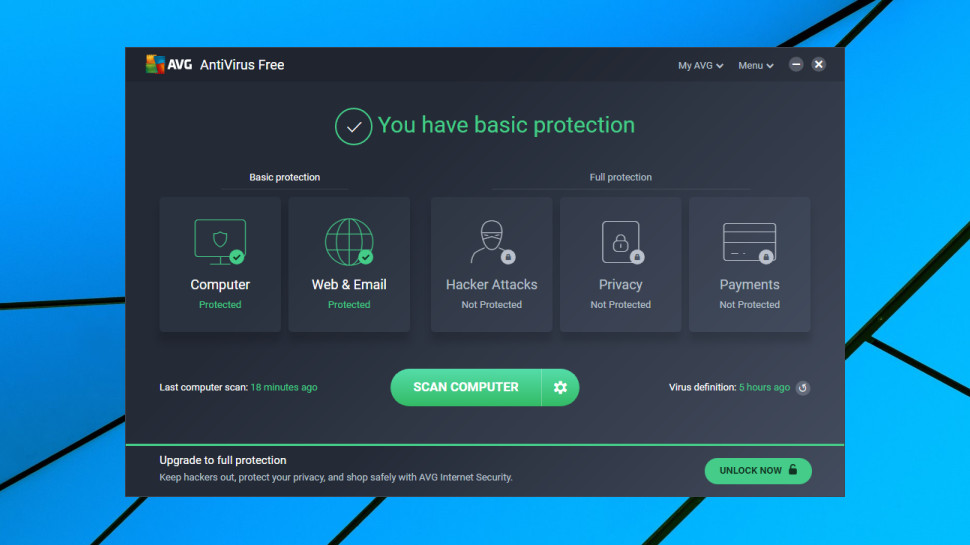Click the 'Protected' status under Web & Email
The height and width of the screenshot is (545, 970).
pyautogui.click(x=349, y=304)
